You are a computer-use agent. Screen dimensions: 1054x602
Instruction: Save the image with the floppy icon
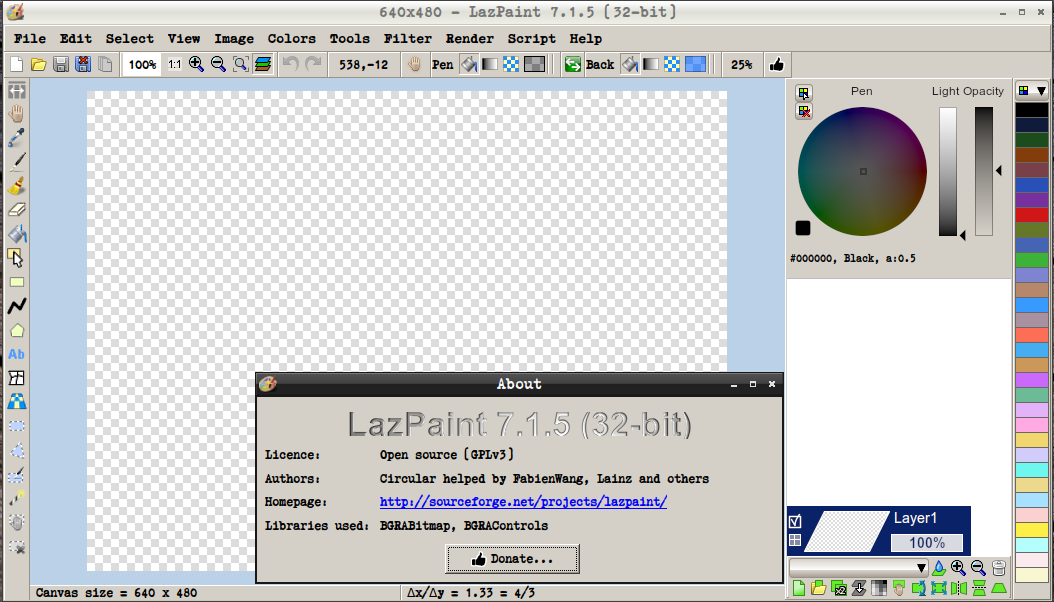(x=60, y=64)
